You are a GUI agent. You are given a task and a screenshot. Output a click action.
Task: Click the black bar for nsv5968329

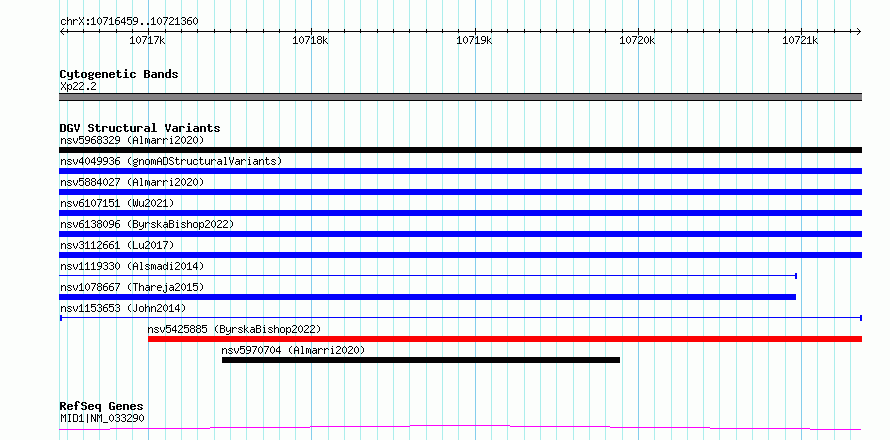coord(460,150)
